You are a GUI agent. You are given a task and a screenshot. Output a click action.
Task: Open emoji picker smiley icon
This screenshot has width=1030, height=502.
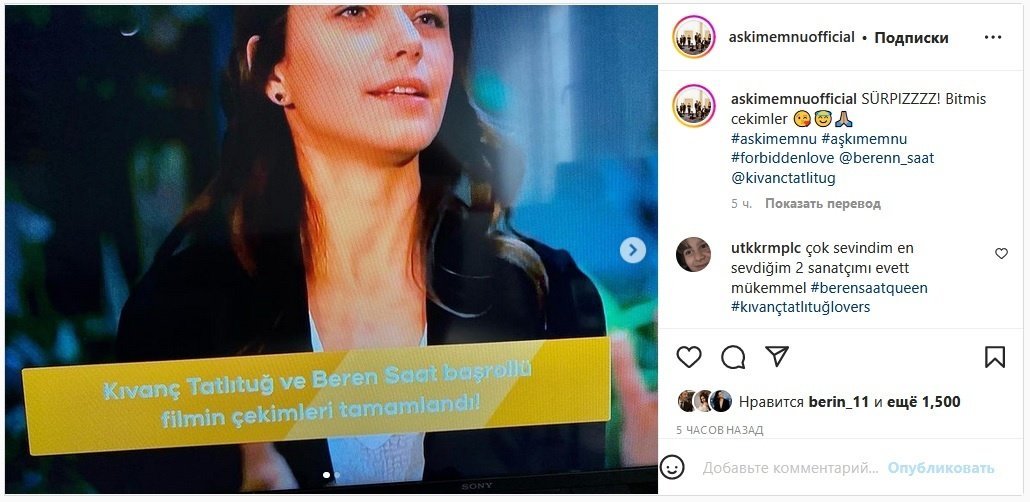[672, 468]
